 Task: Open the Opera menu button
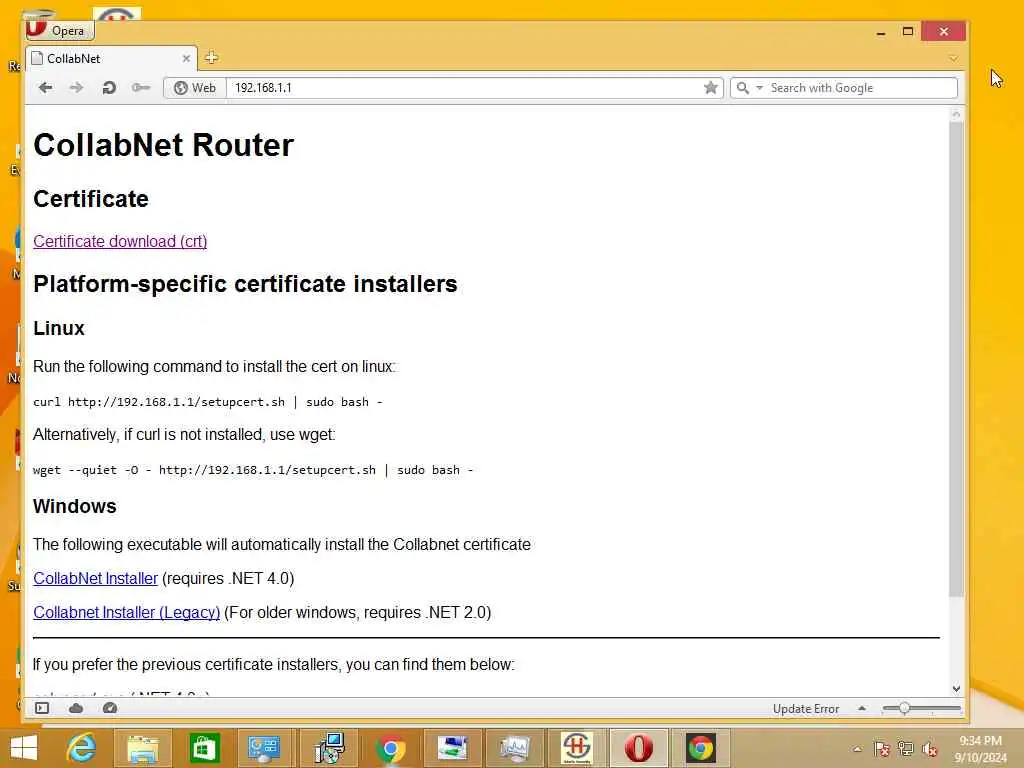coord(60,30)
